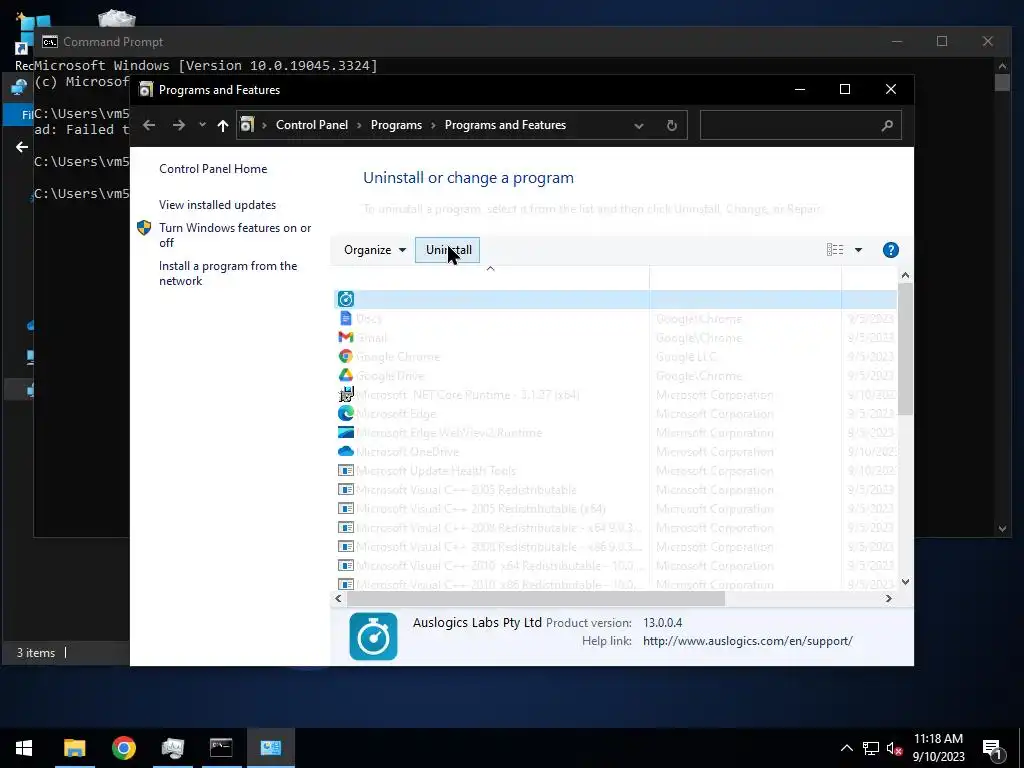Open Control Panel Home link
Image resolution: width=1024 pixels, height=768 pixels.
(213, 168)
